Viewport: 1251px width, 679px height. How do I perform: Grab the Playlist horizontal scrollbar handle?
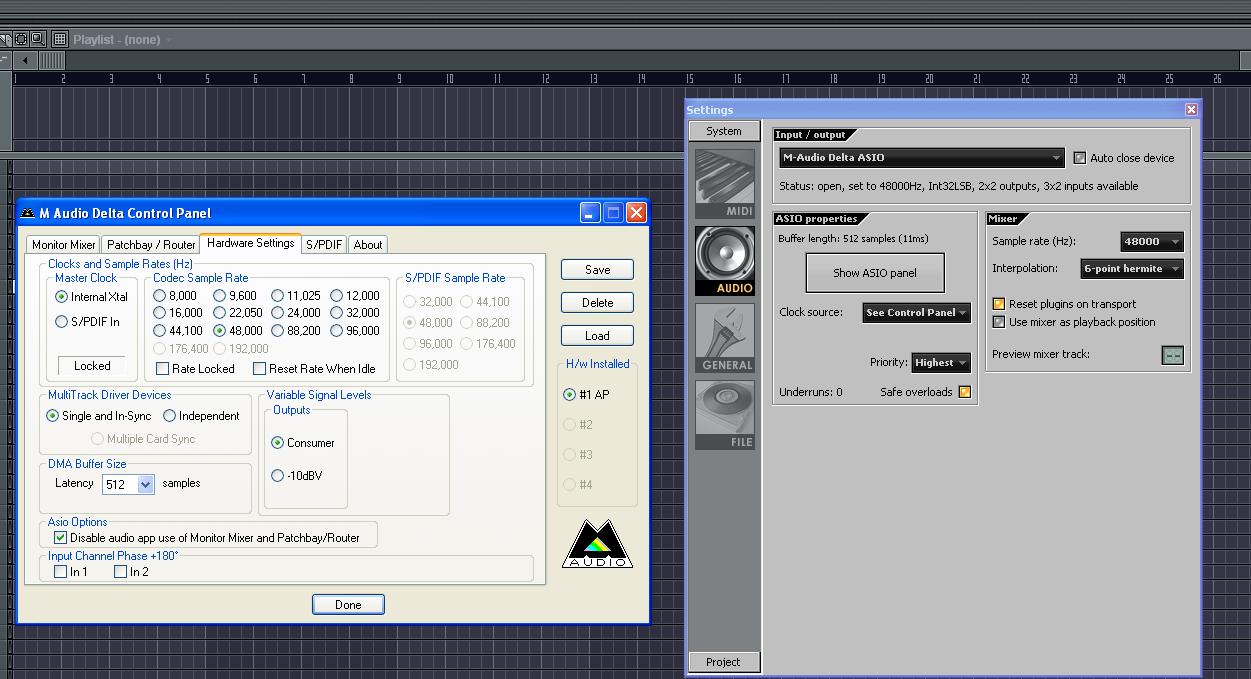coord(52,61)
